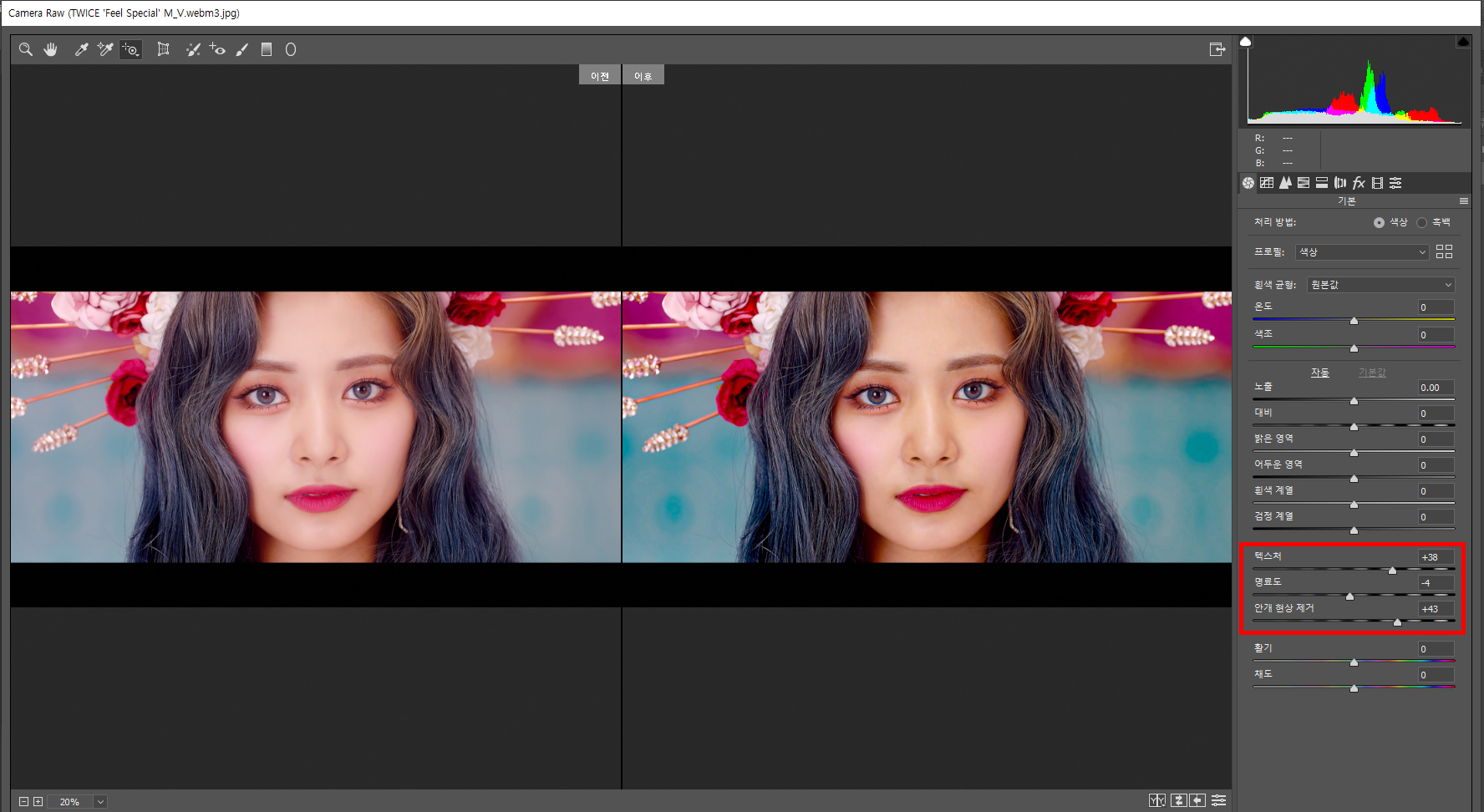
Task: Click the 명료도 slider handle
Action: coord(1349,596)
